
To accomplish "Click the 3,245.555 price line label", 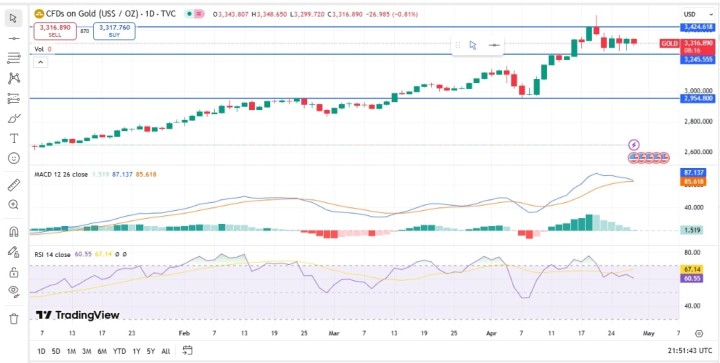I will [x=698, y=59].
